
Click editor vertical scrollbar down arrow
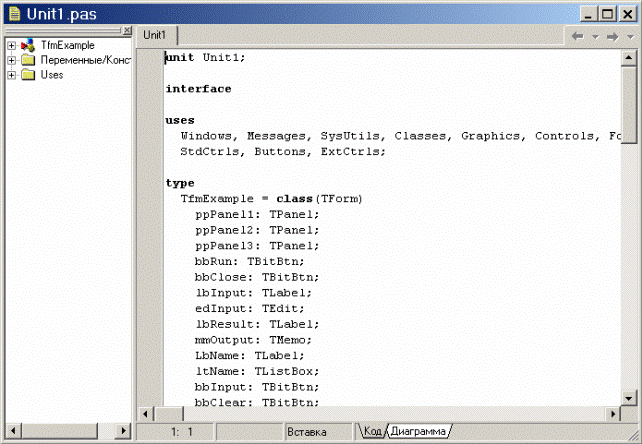tap(628, 398)
